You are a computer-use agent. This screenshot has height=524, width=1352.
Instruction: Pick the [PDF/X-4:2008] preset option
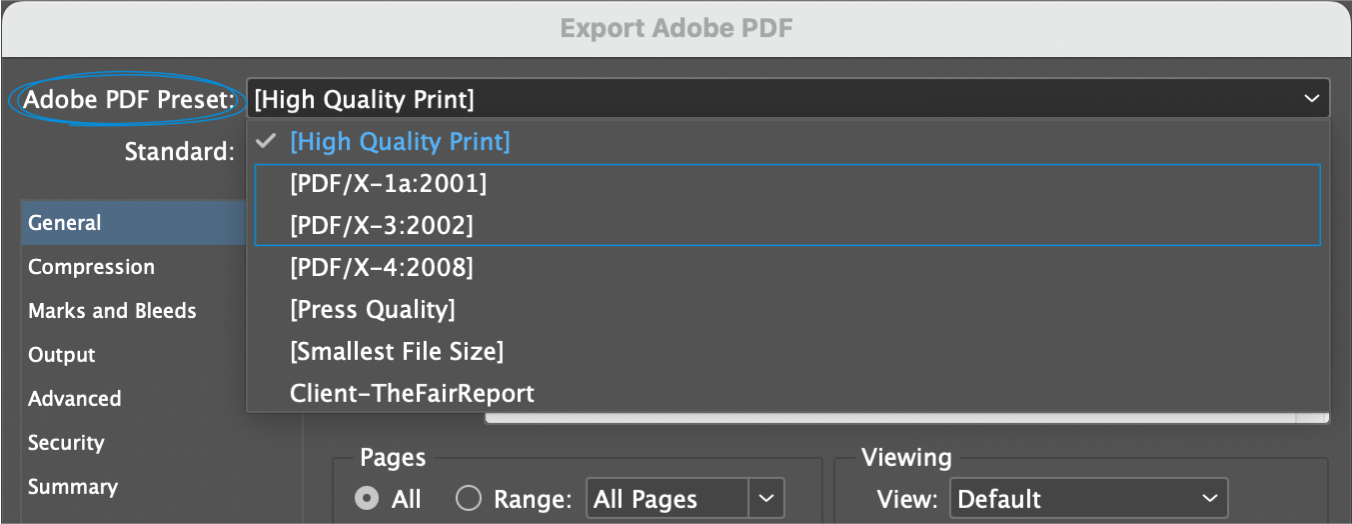point(381,268)
